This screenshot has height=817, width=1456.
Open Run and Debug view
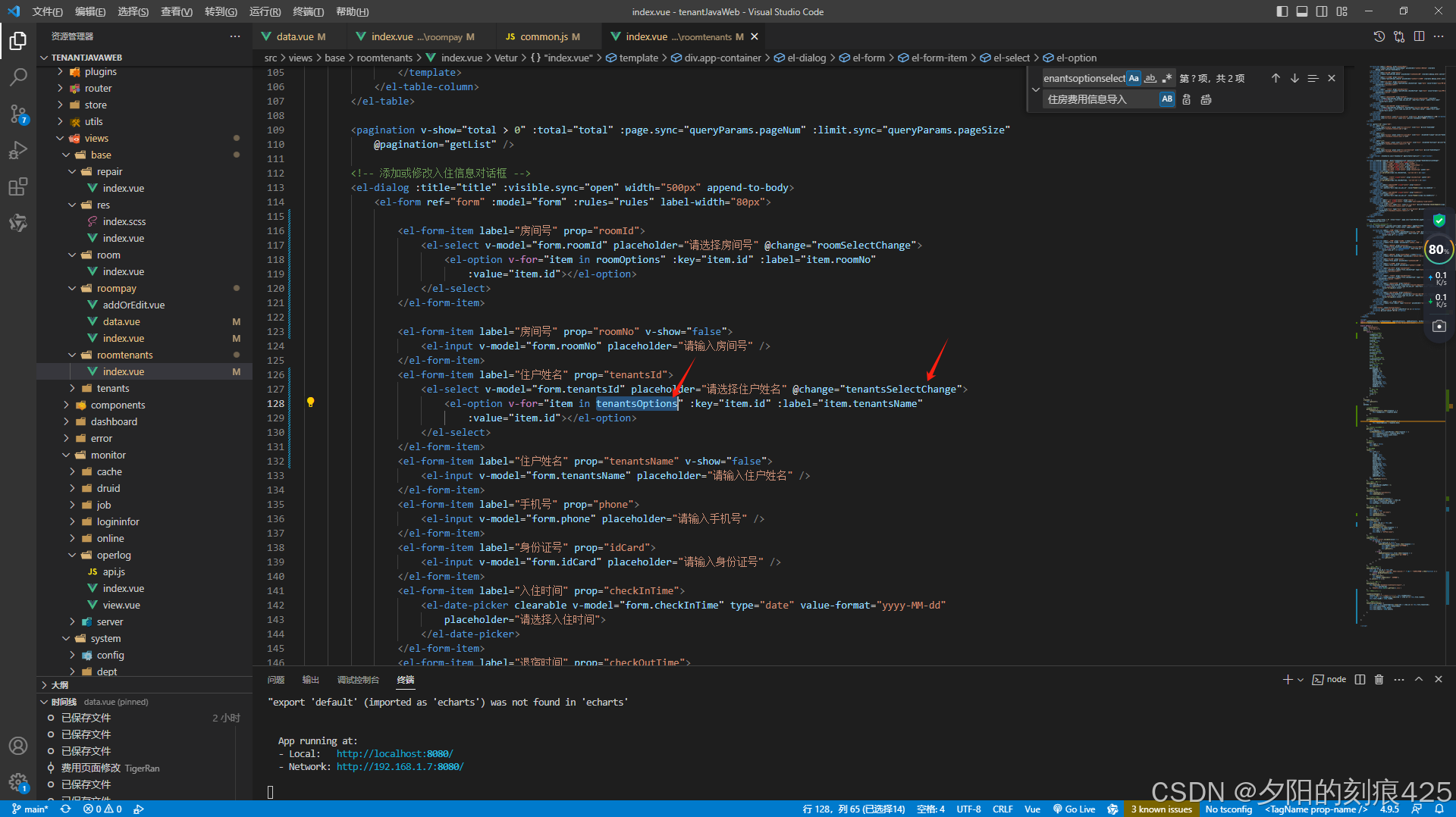tap(18, 150)
